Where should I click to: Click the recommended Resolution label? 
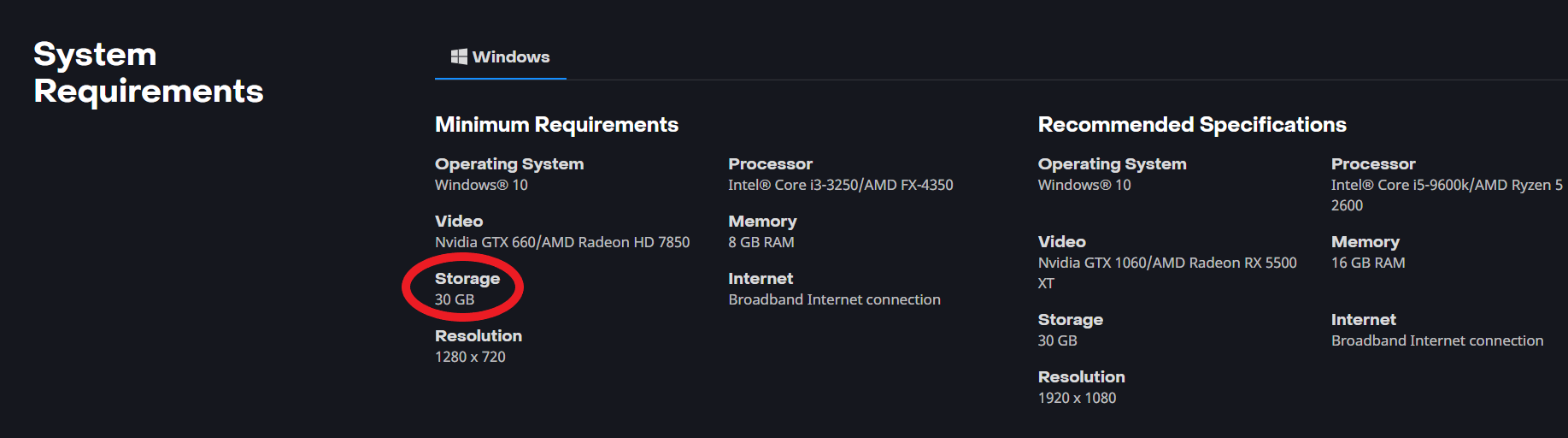pos(1081,377)
